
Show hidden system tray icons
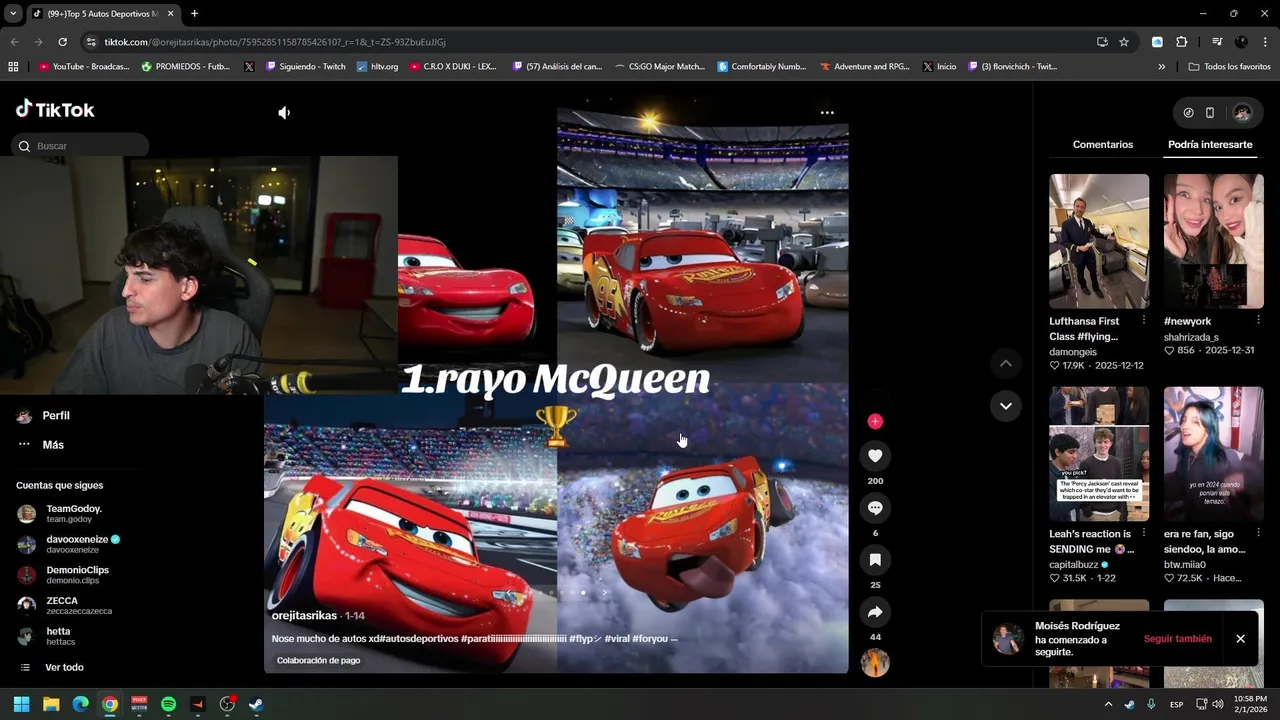click(1108, 704)
